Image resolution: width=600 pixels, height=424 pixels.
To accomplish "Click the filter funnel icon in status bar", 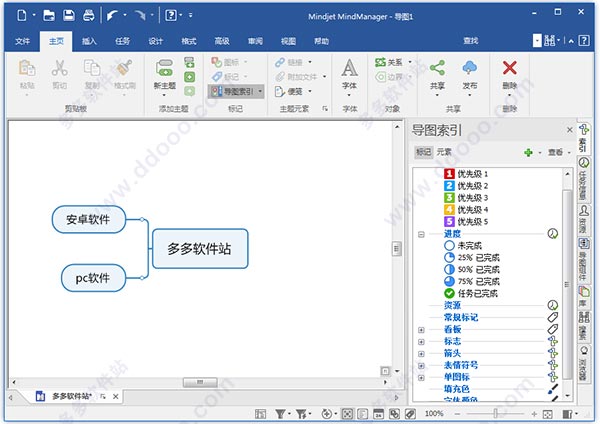I will coord(280,414).
